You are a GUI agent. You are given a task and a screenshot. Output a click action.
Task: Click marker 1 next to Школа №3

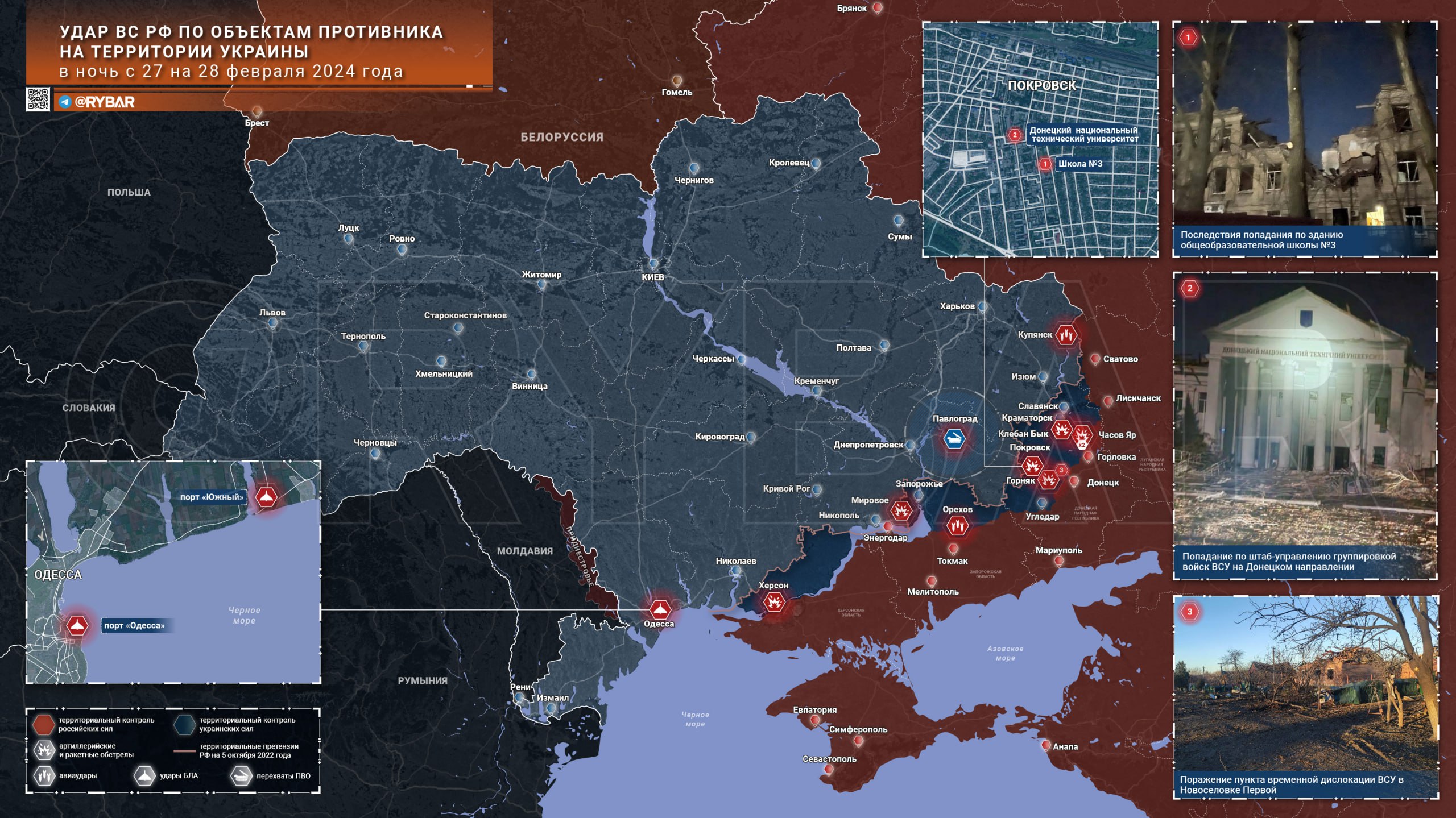[1044, 164]
